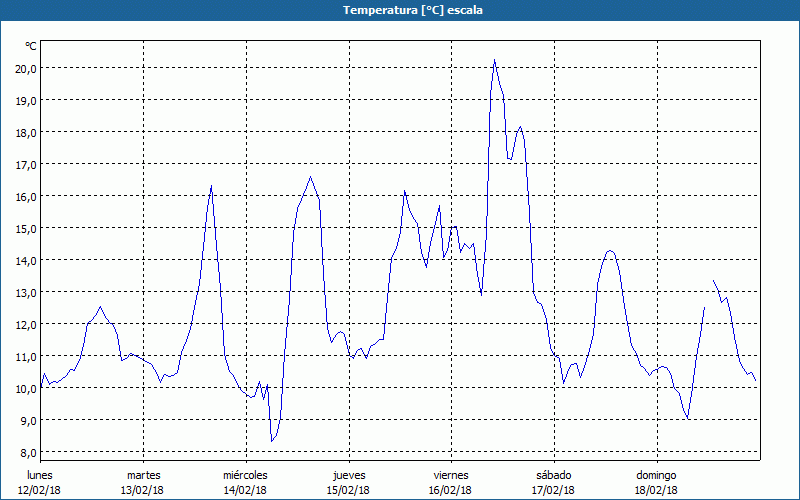The height and width of the screenshot is (500, 800).
Task: Select the 'martes' day label
Action: (143, 474)
